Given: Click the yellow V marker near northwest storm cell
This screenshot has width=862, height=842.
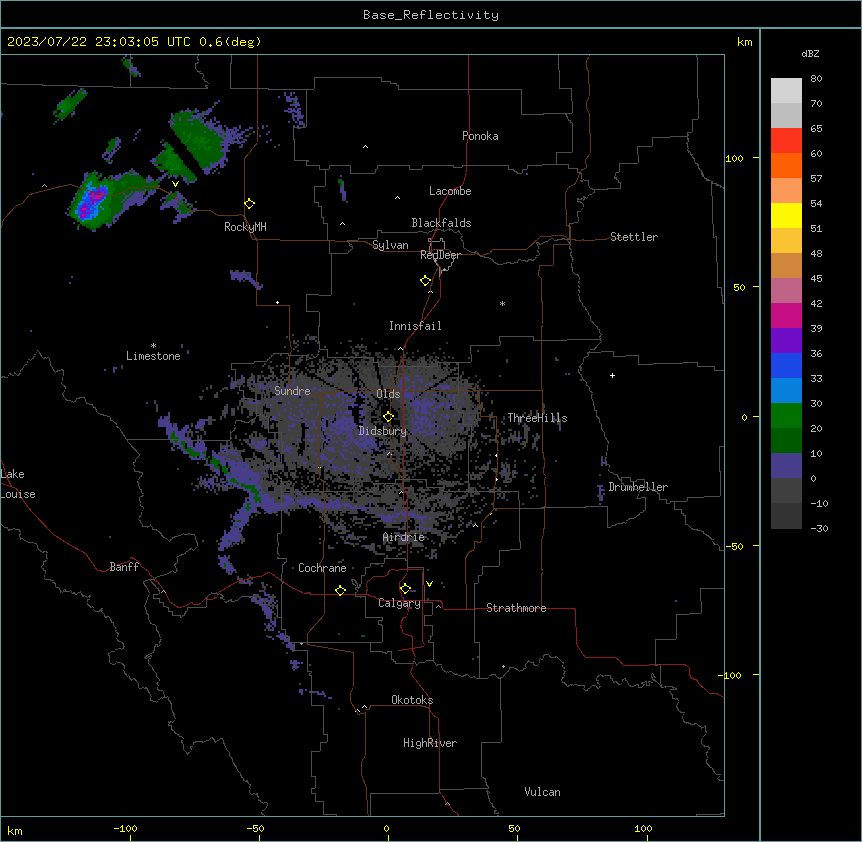Looking at the screenshot, I should coord(175,184).
